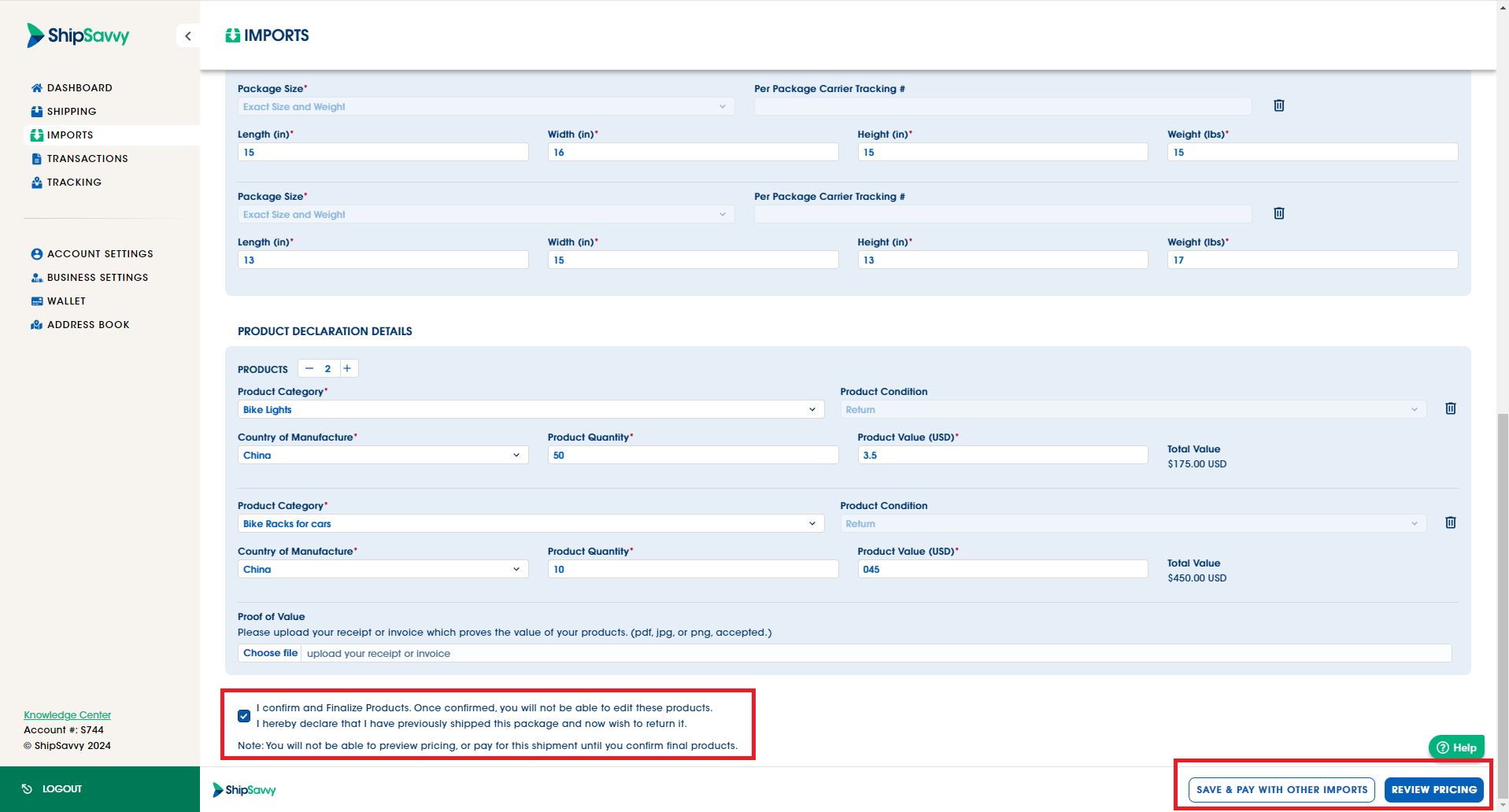
Task: Go to the Wallet page
Action: [58, 301]
